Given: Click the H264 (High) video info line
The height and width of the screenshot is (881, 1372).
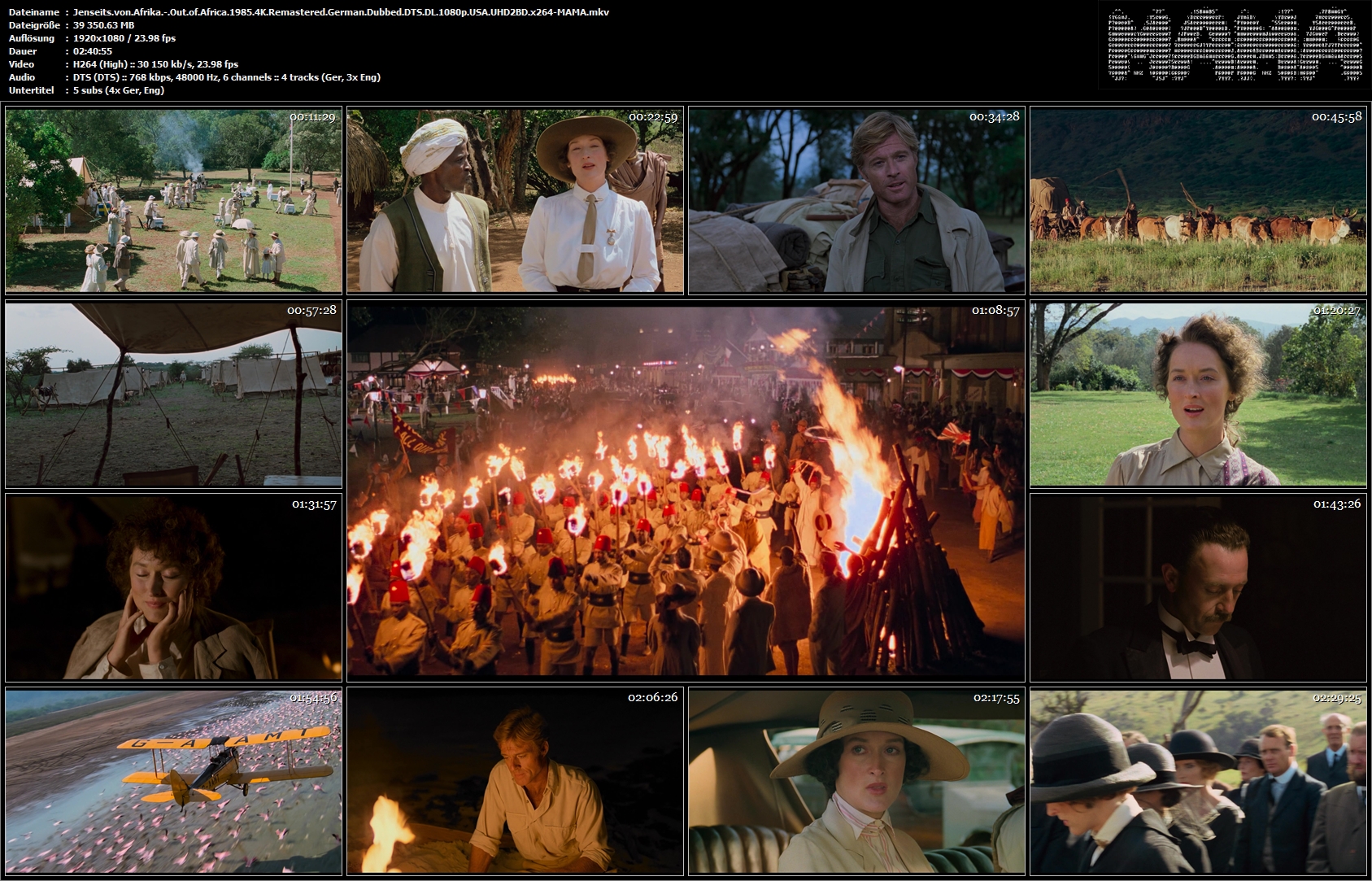Looking at the screenshot, I should (x=155, y=64).
